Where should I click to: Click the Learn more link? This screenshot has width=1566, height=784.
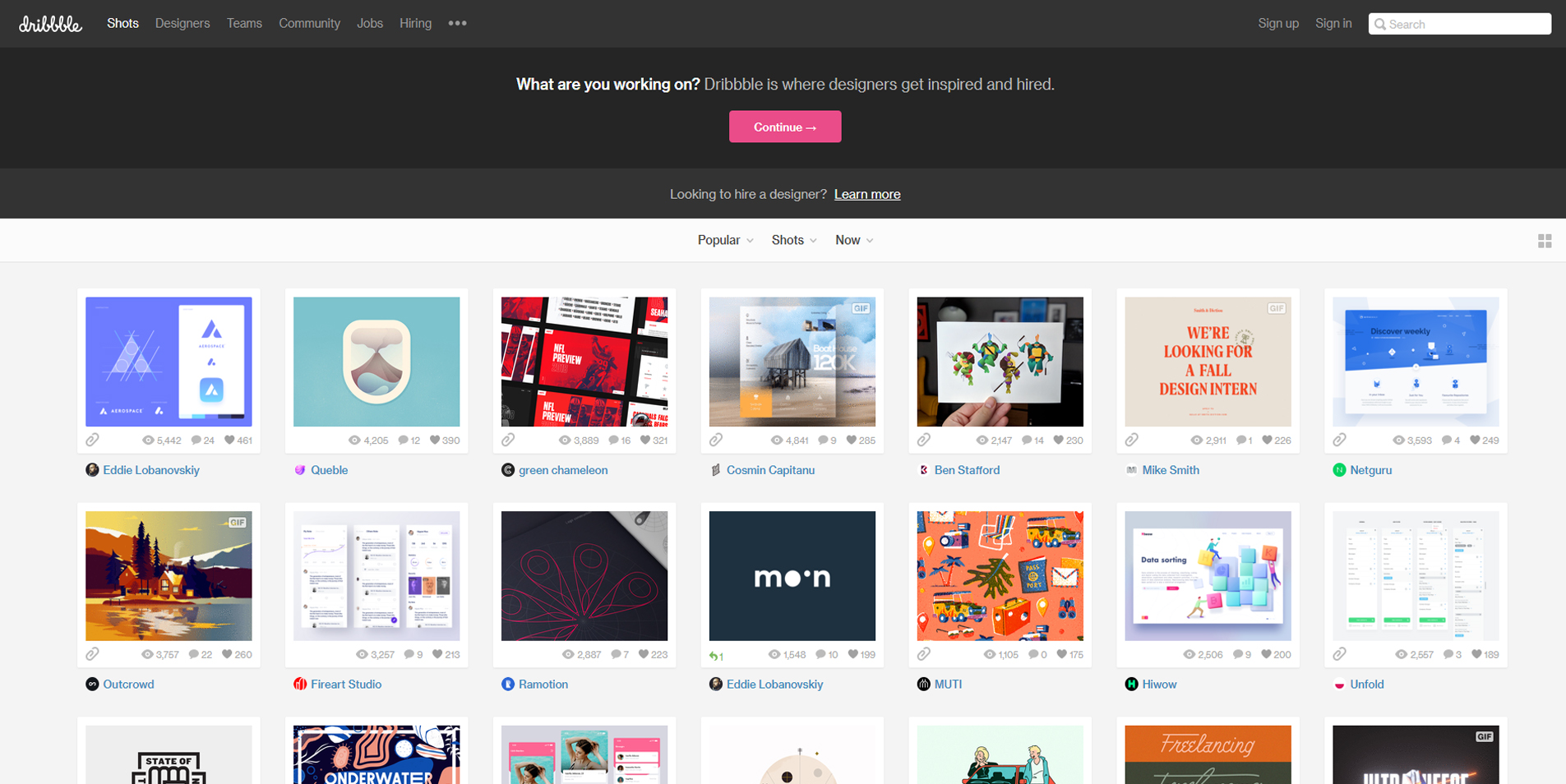click(867, 194)
